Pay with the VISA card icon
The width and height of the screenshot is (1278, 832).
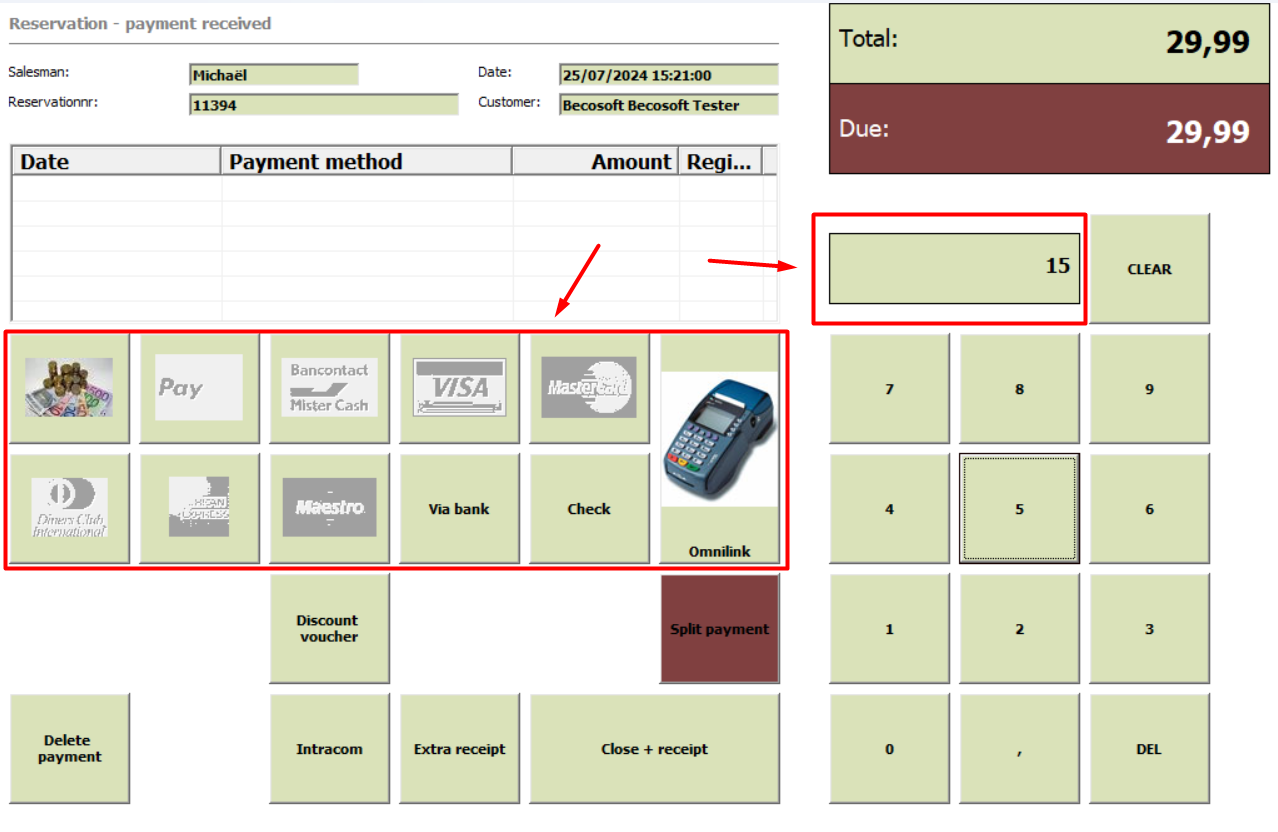pos(460,388)
